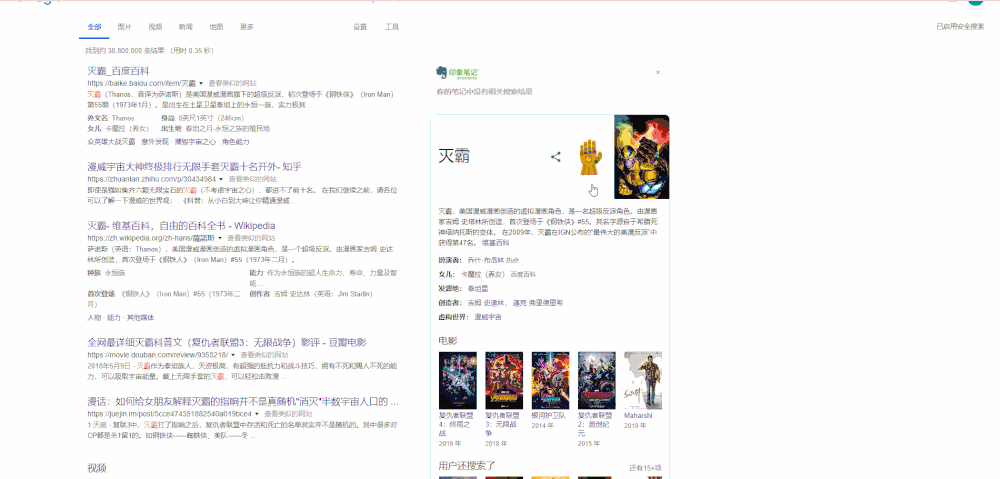
Task: Click the 视频 section heading
Action: coord(97,468)
